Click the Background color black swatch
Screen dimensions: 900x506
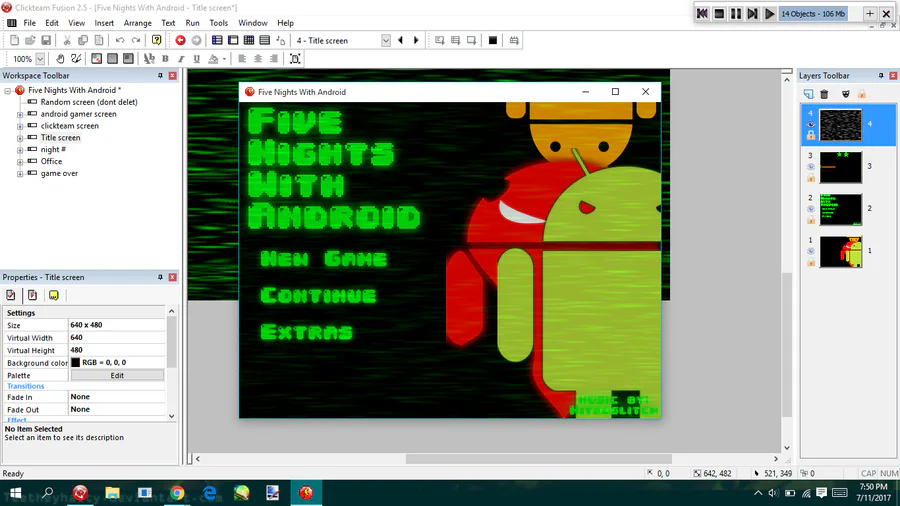click(x=75, y=363)
